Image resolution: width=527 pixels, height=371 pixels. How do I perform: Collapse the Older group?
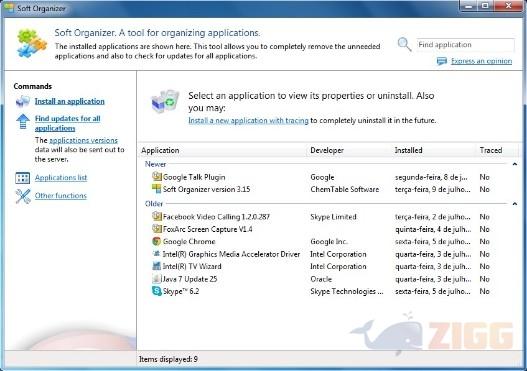point(515,204)
